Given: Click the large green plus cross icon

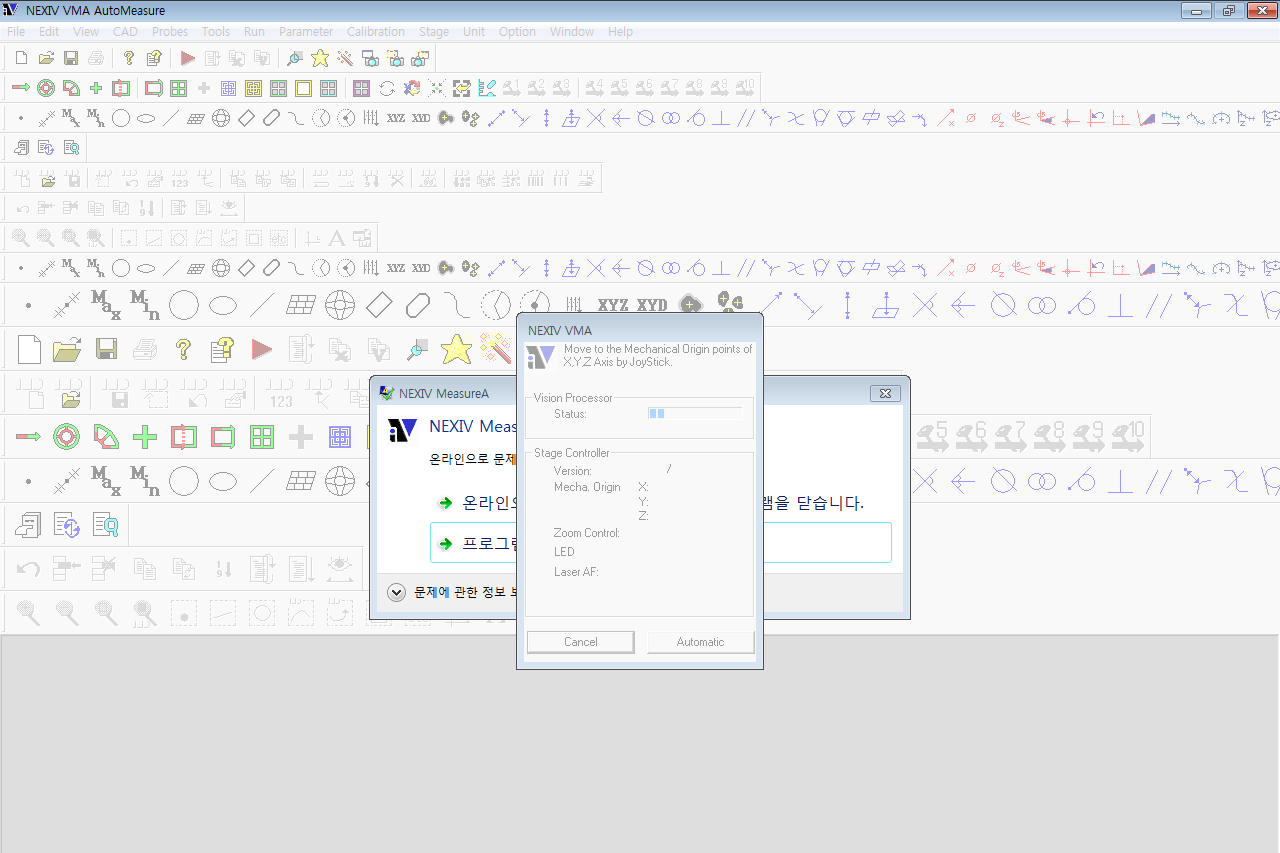Looking at the screenshot, I should pos(145,437).
